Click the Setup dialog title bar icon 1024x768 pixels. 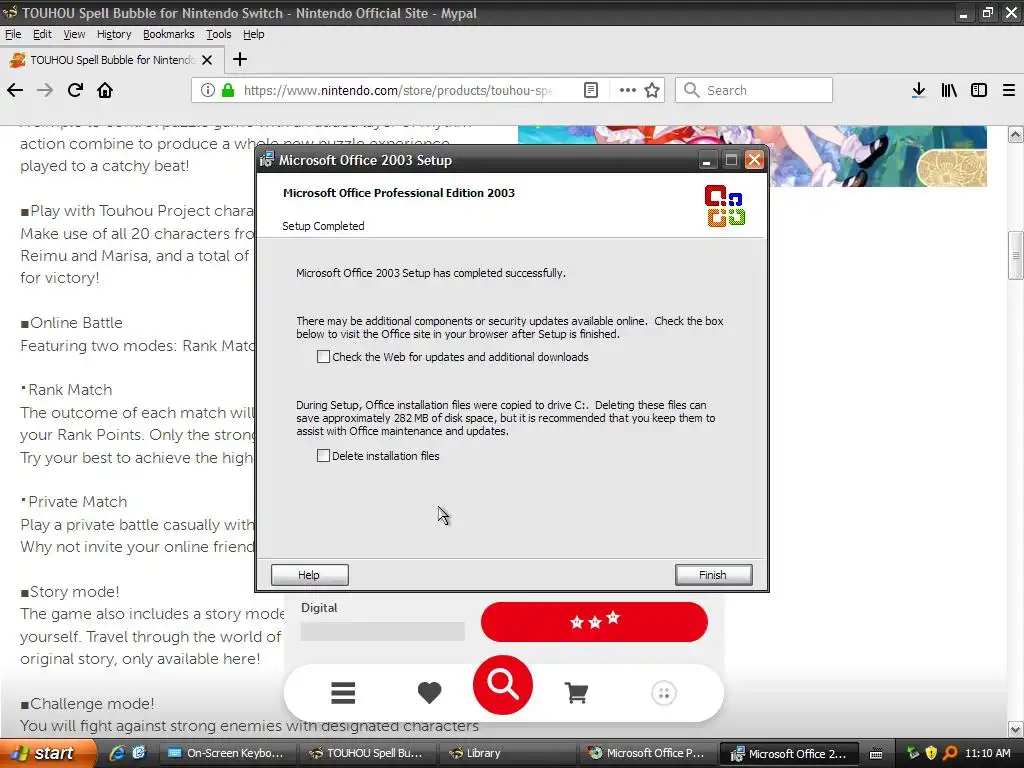click(266, 159)
